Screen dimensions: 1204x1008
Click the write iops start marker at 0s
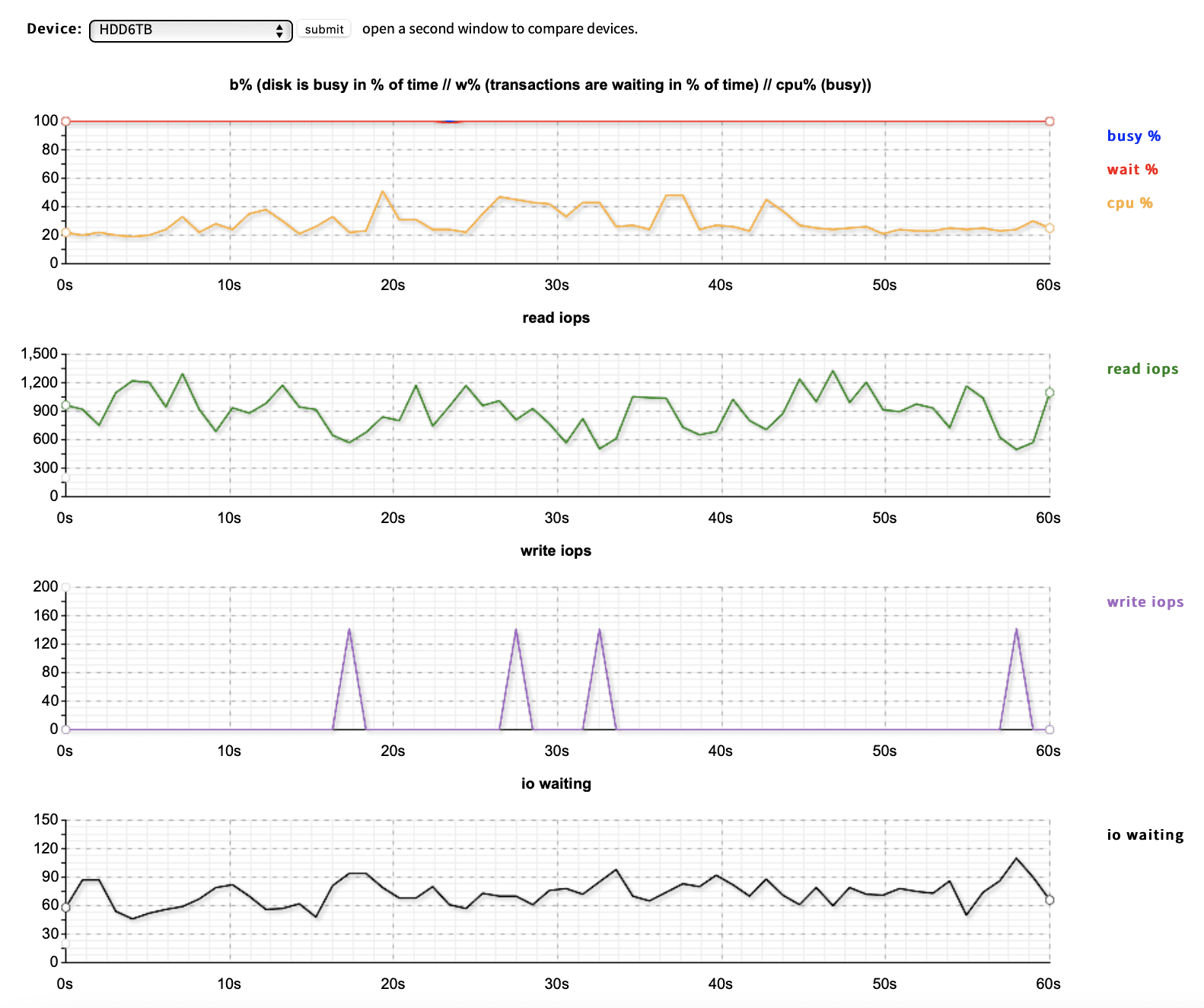(x=66, y=729)
